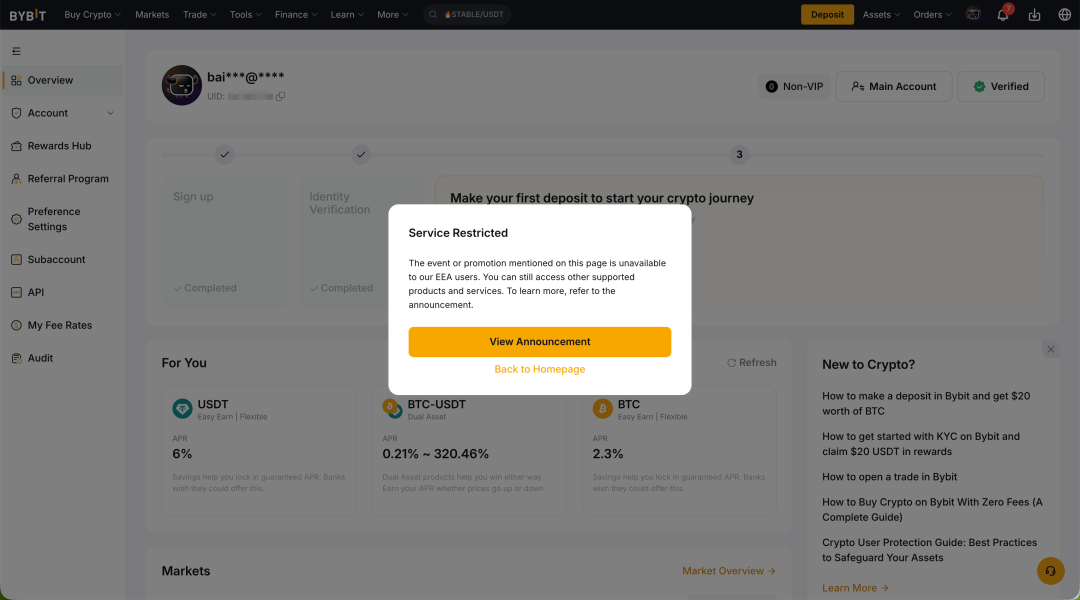
Task: Click the notification bell icon
Action: [1003, 15]
